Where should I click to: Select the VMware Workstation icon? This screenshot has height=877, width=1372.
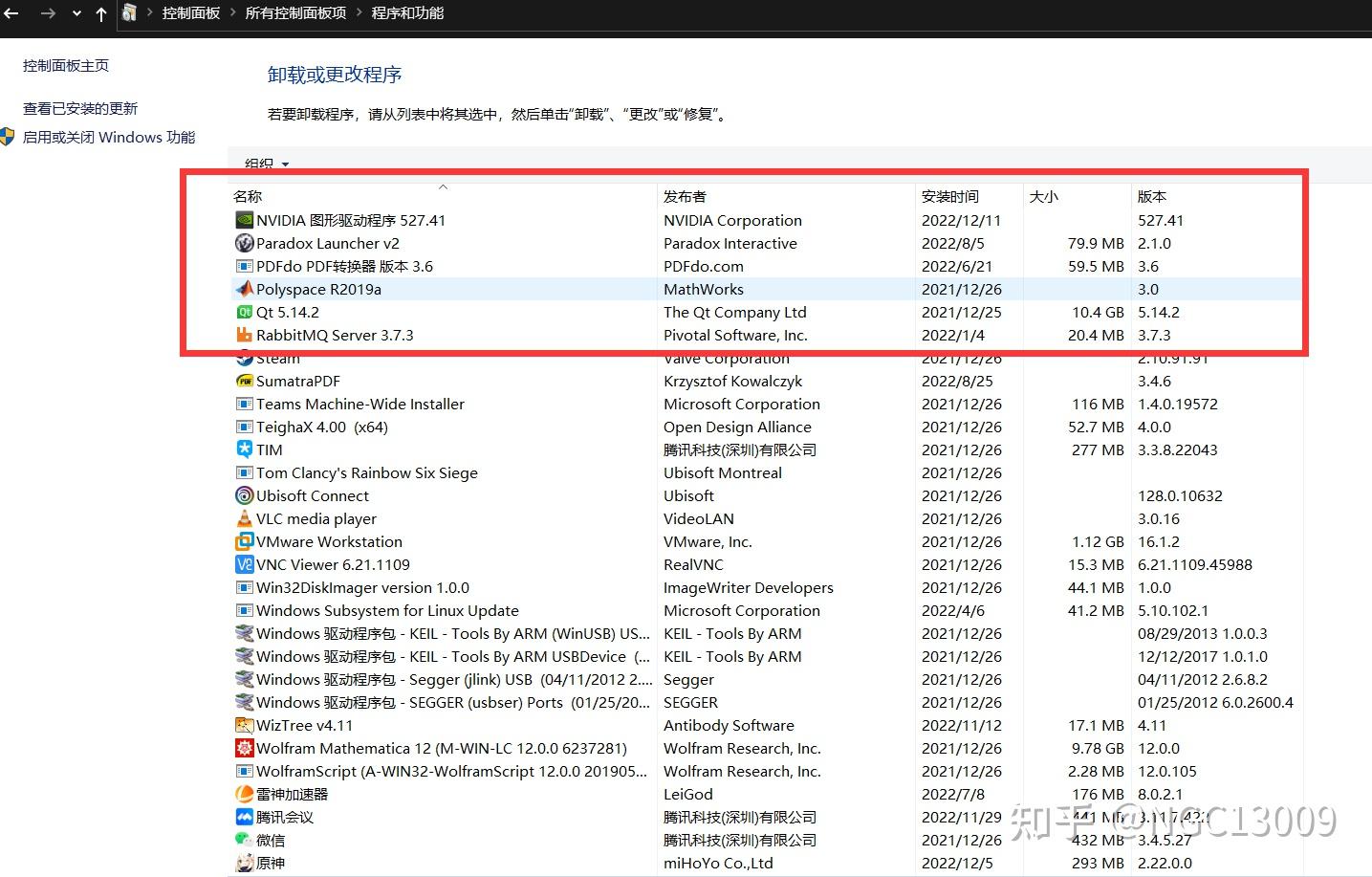(244, 541)
